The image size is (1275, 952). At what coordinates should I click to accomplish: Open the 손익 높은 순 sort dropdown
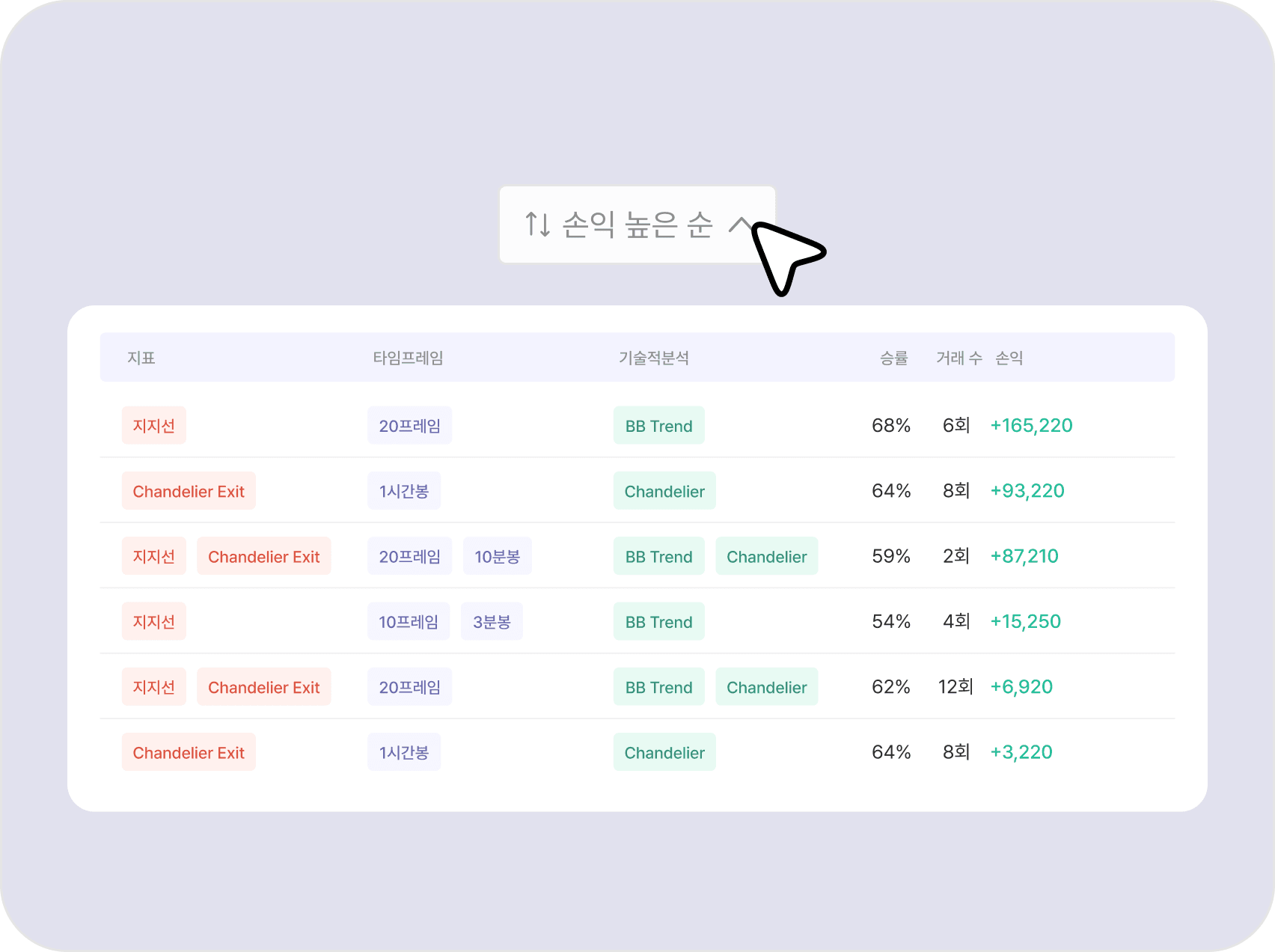tap(637, 225)
